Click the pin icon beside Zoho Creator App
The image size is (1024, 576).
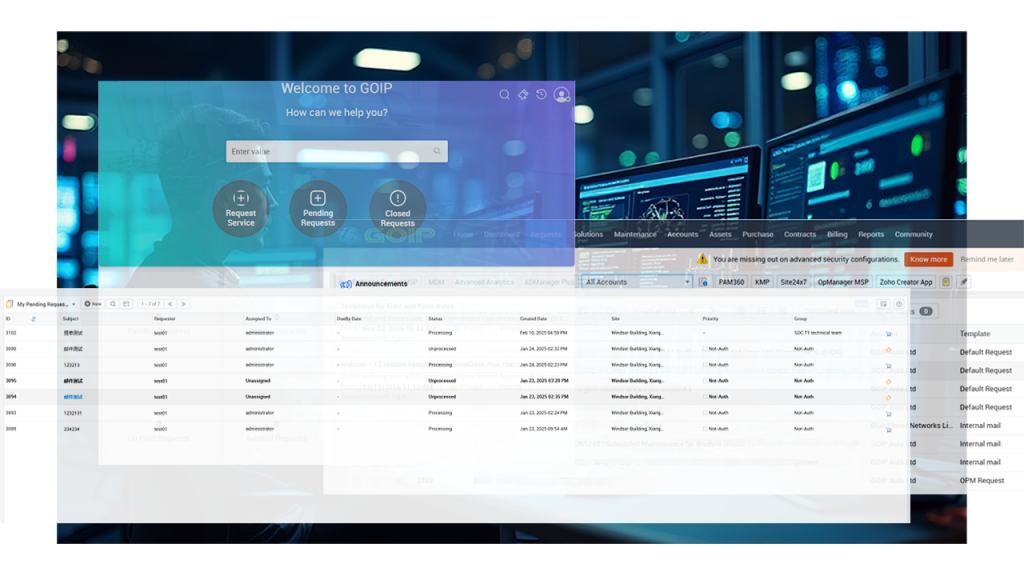click(963, 282)
